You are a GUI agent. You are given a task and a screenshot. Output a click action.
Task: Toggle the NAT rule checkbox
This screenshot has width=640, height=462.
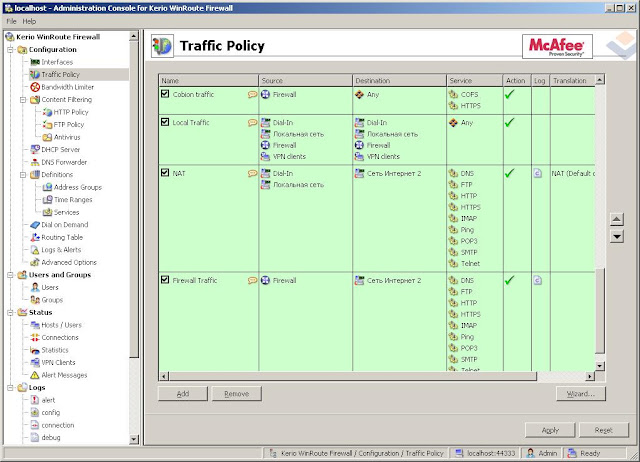point(165,173)
